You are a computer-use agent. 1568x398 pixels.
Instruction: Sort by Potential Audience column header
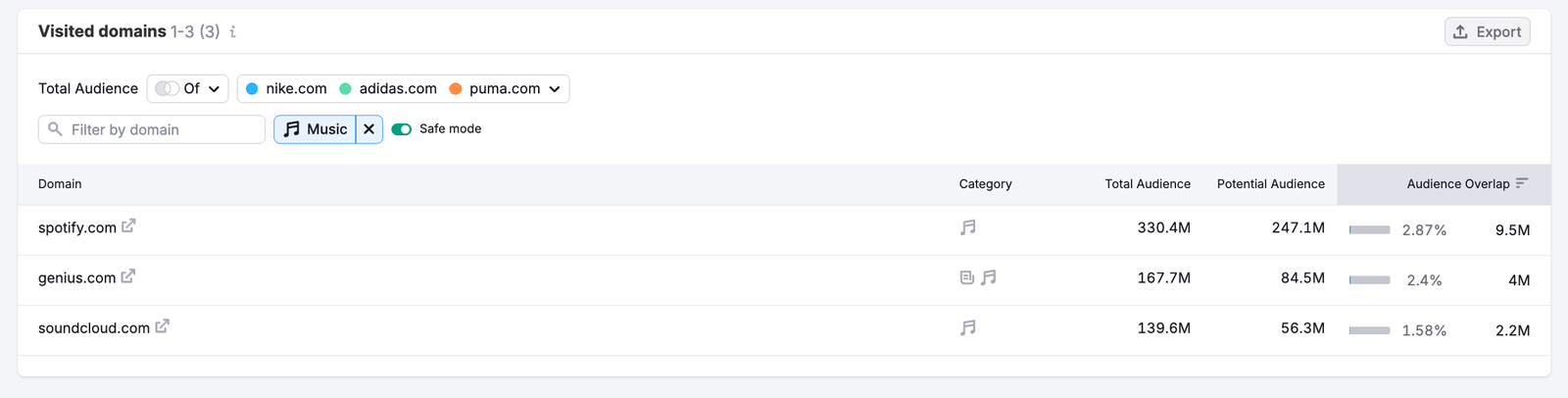point(1270,184)
